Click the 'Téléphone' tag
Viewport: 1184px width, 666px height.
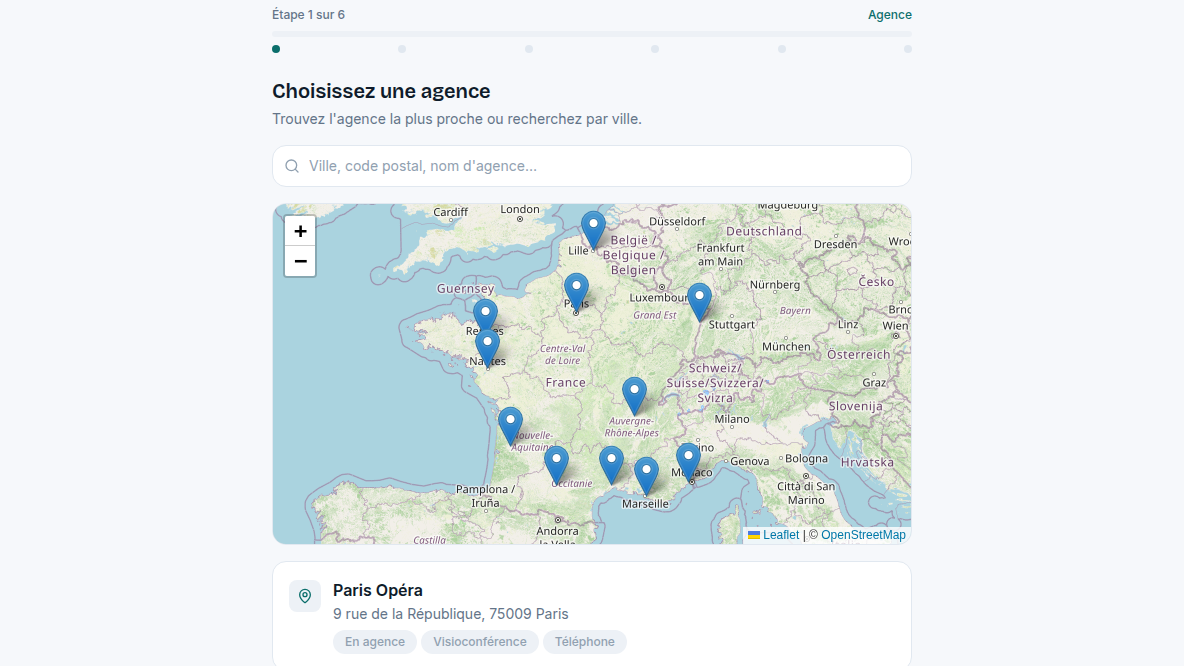[584, 642]
